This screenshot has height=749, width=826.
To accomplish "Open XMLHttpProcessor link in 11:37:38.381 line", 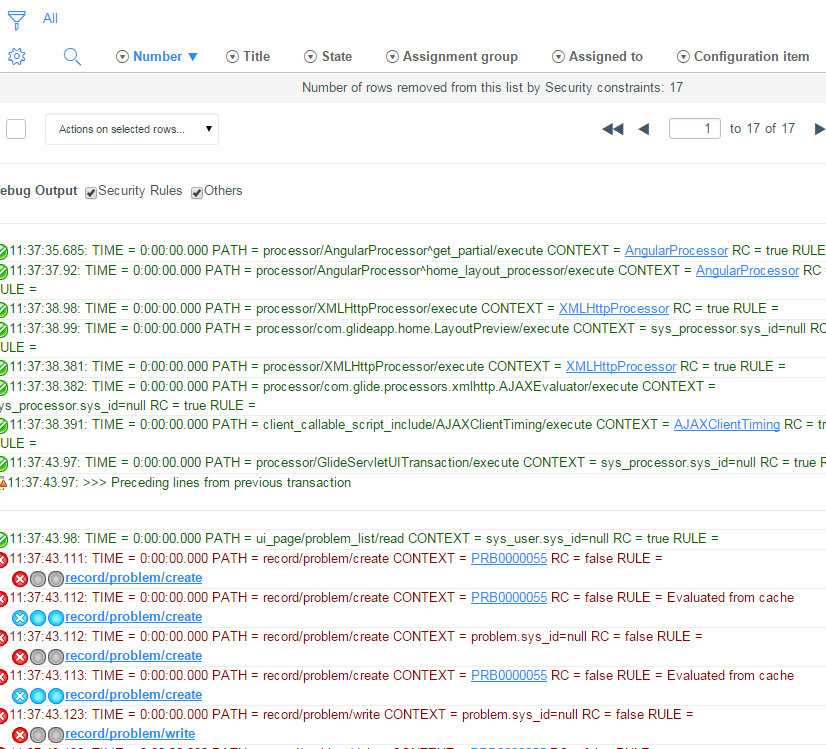I will [621, 367].
